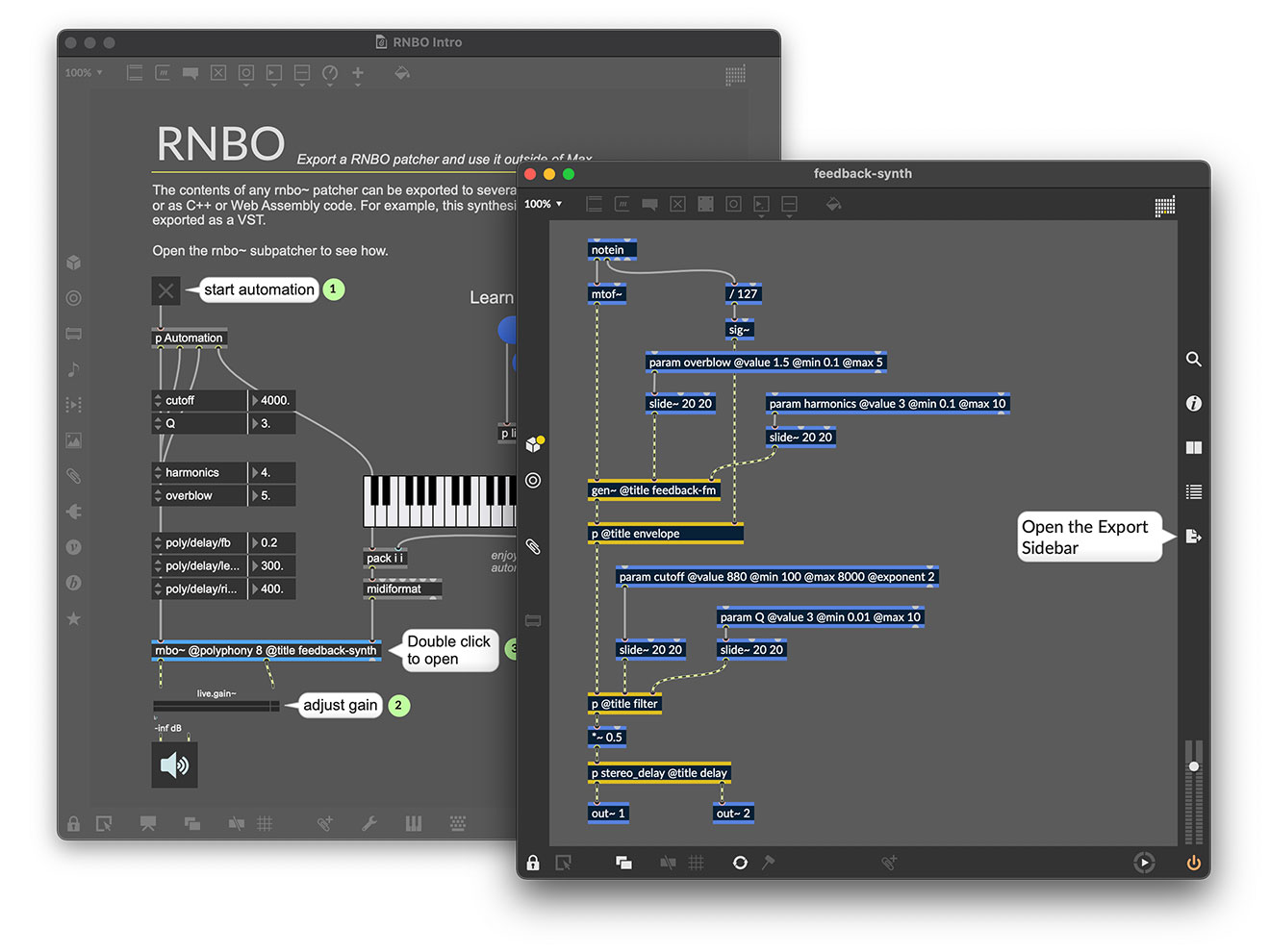The image size is (1270, 952).
Task: Toggle the patcher lock in feedback-synth
Action: click(x=533, y=863)
